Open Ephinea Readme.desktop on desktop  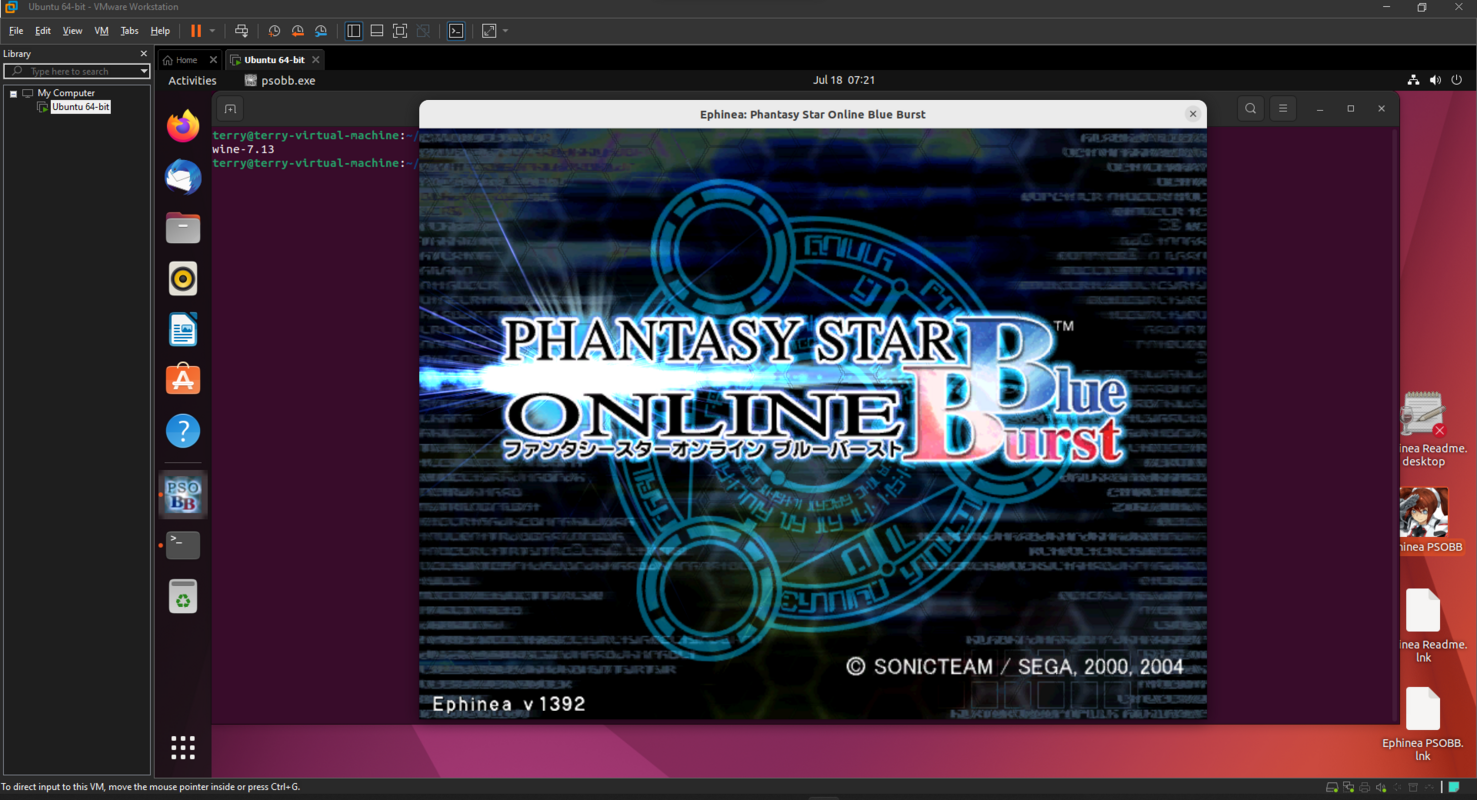coord(1423,428)
